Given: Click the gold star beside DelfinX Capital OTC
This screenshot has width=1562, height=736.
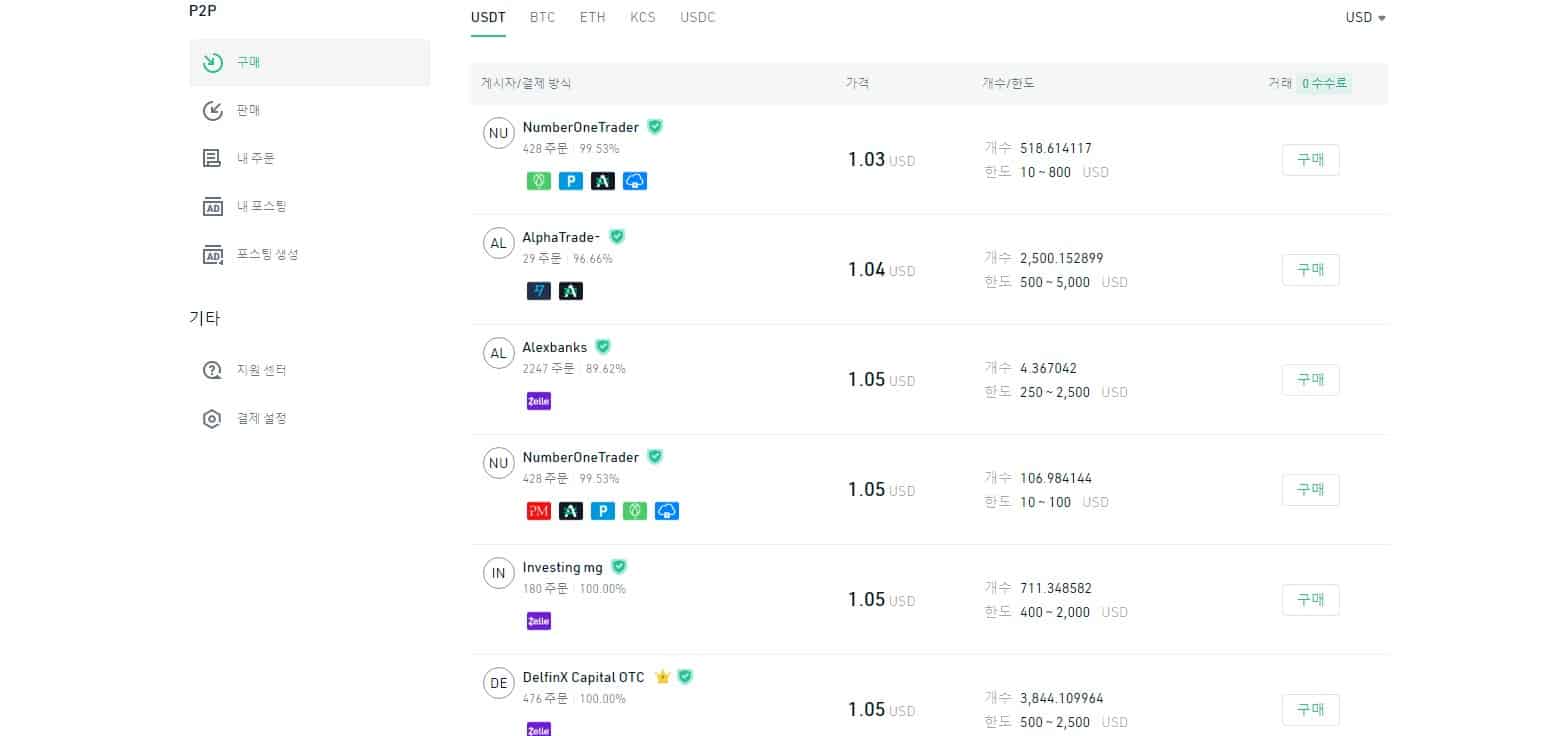Looking at the screenshot, I should [x=662, y=677].
